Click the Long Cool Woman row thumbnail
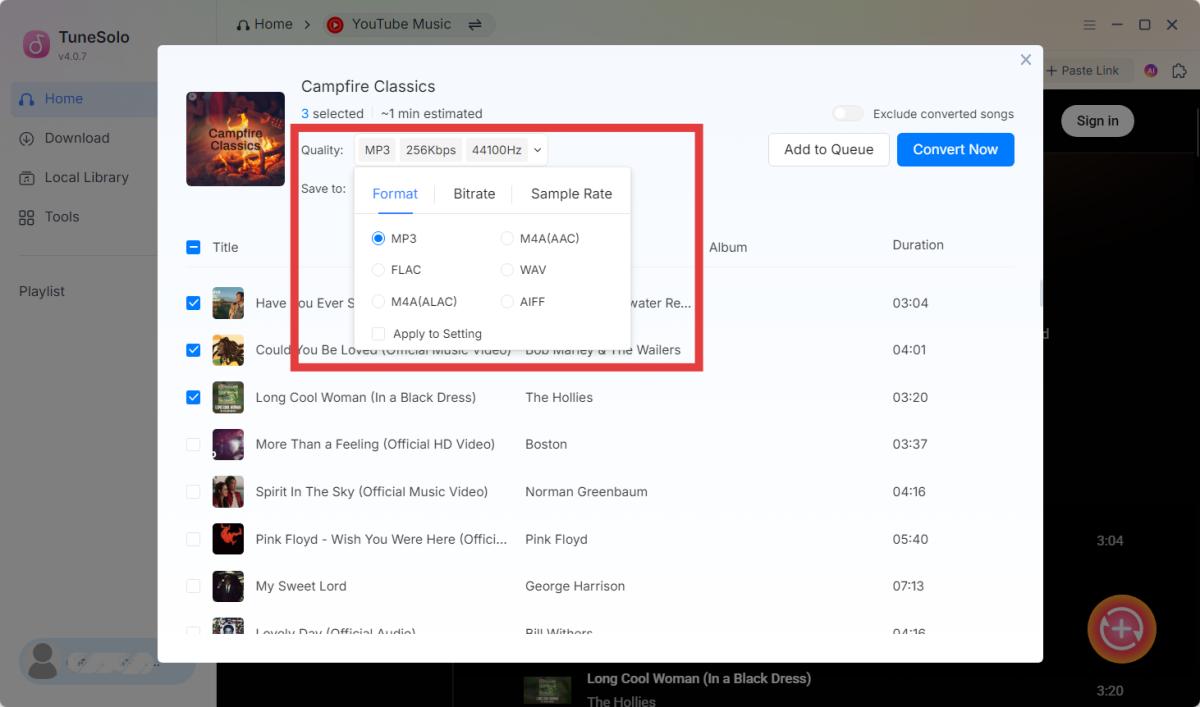 click(x=228, y=397)
